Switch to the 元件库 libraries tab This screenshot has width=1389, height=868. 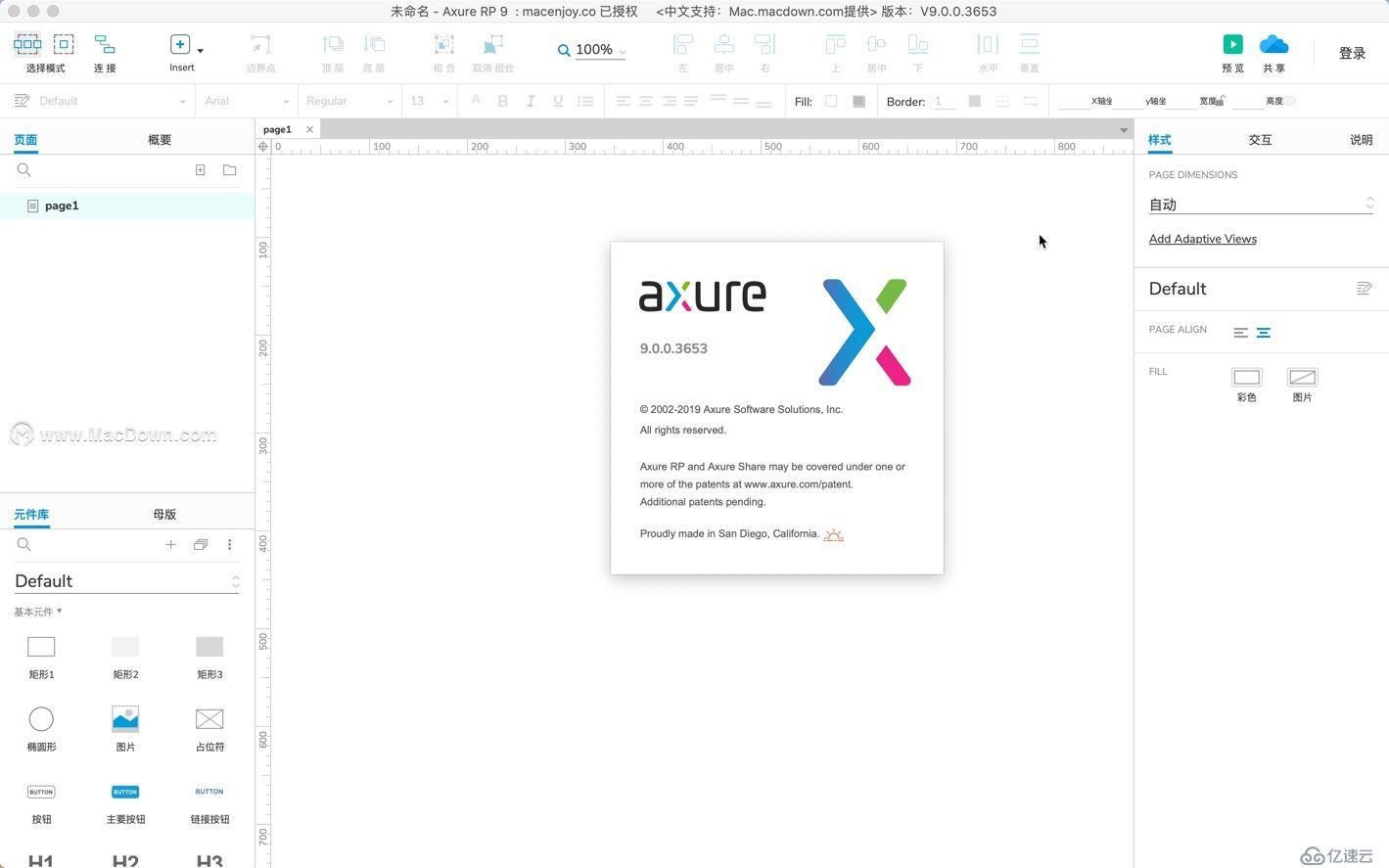coord(31,515)
